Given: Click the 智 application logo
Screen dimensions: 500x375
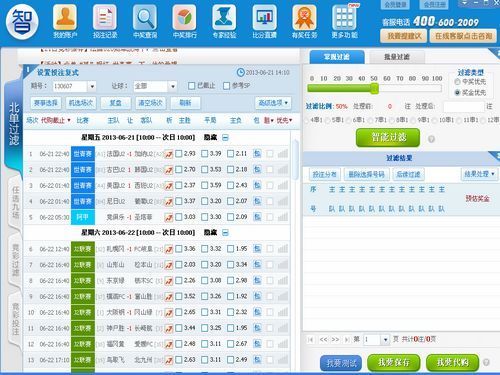Looking at the screenshot, I should tap(22, 22).
